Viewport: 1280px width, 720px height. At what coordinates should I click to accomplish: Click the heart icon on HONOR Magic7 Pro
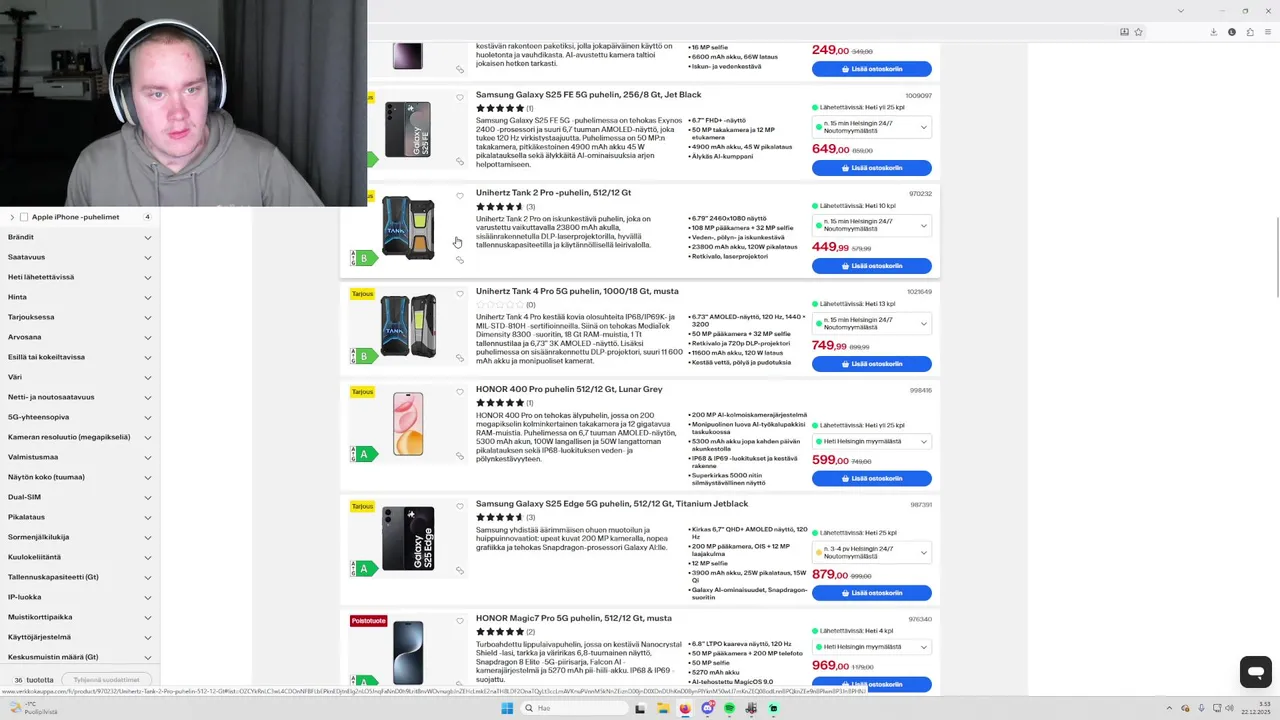(460, 621)
